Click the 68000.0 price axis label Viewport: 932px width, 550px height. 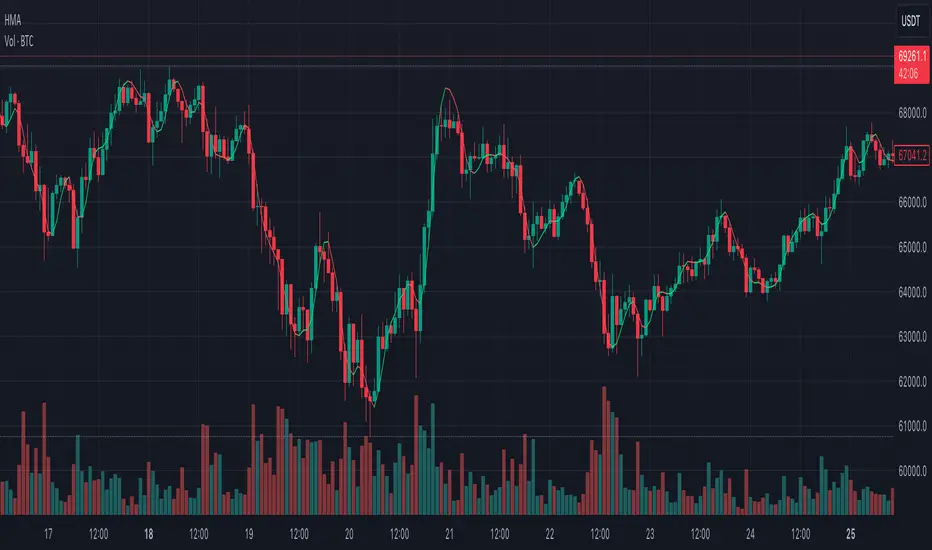pyautogui.click(x=910, y=113)
